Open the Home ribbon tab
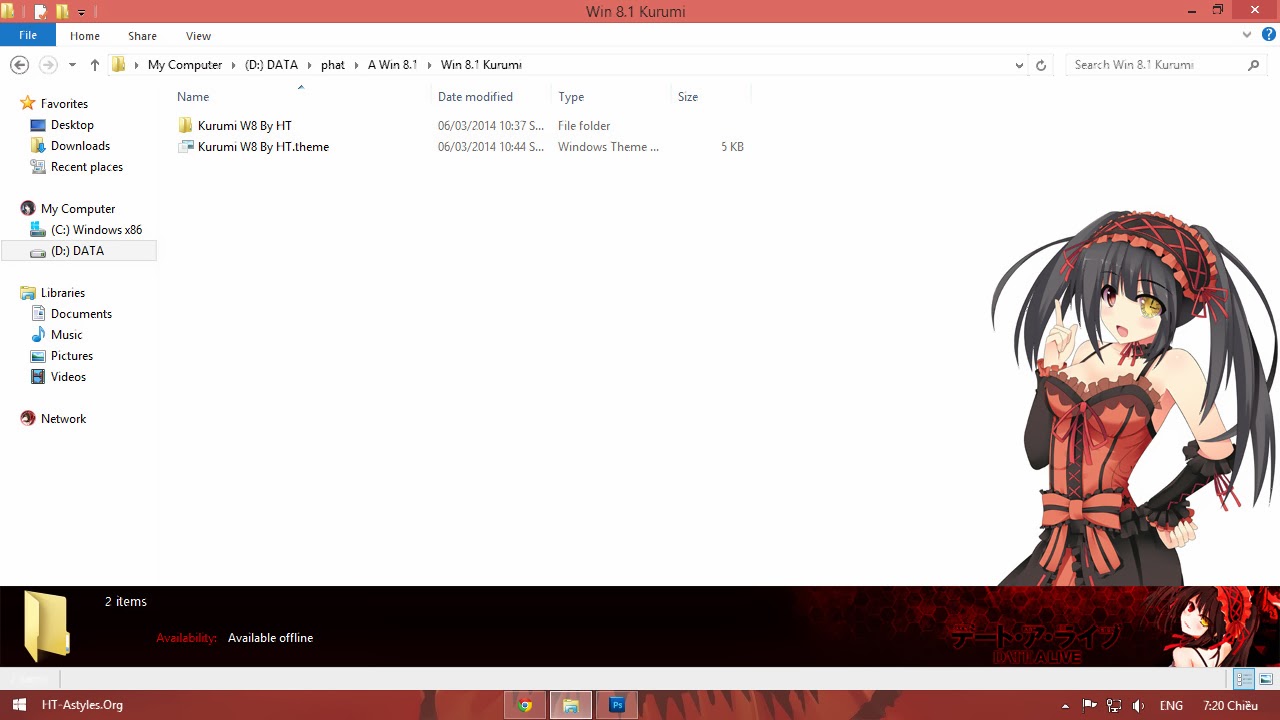The image size is (1280, 720). click(85, 36)
